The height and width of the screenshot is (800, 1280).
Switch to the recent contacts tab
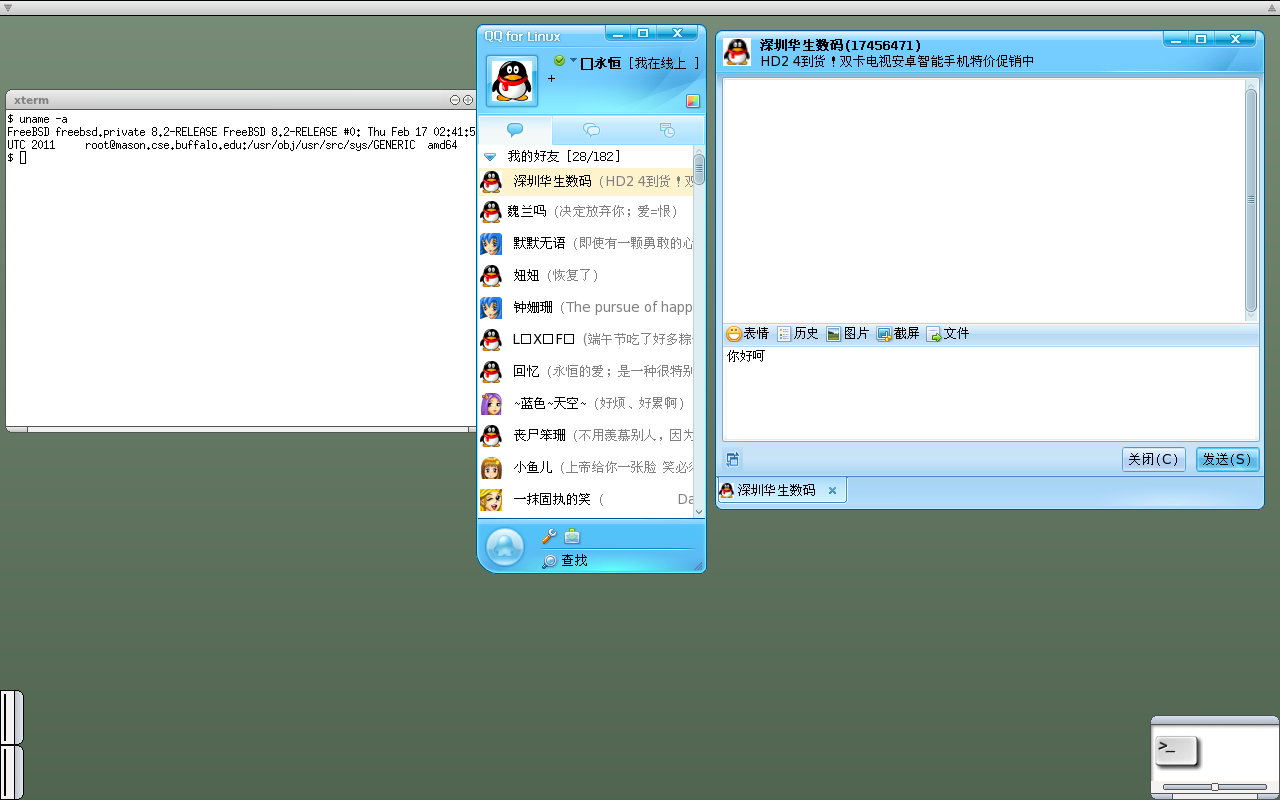(x=667, y=130)
